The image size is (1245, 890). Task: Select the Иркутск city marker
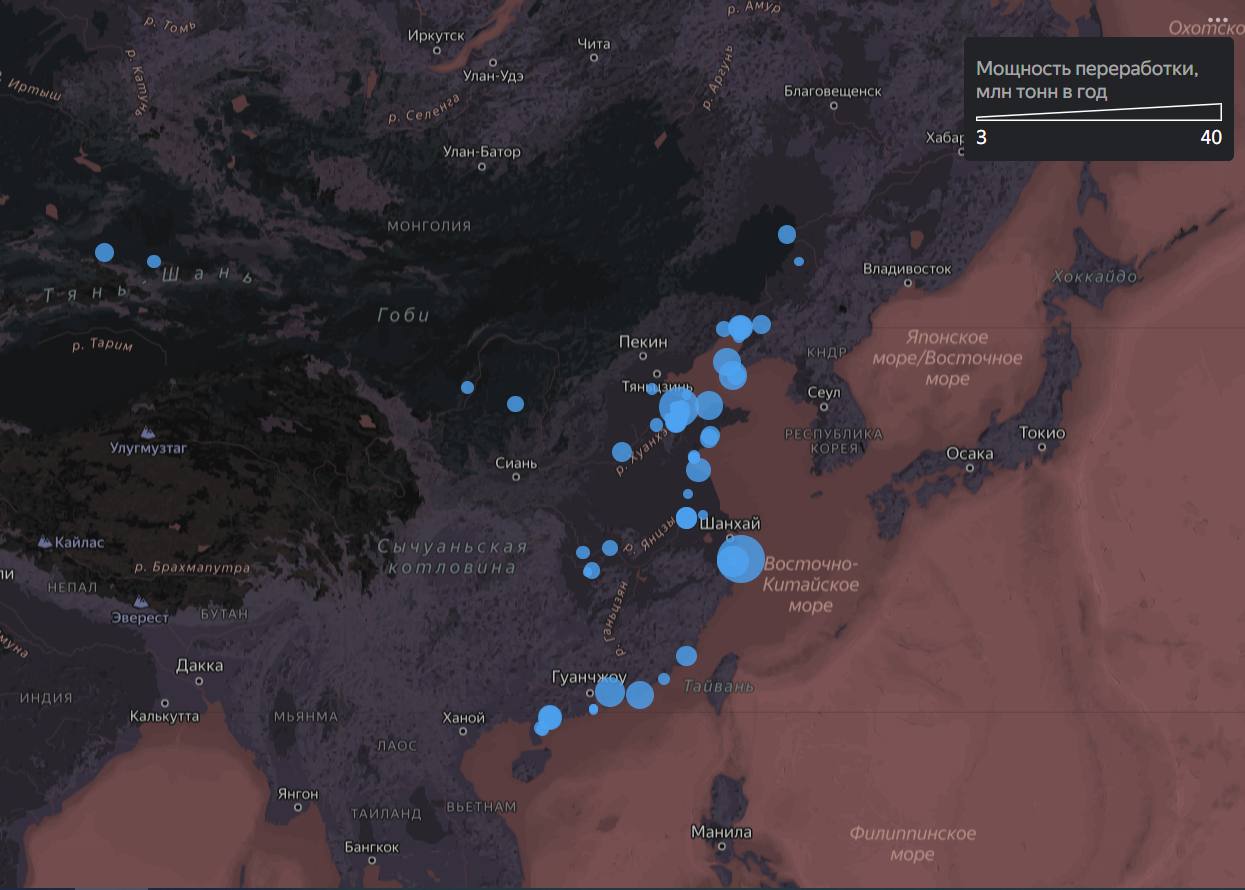437,50
